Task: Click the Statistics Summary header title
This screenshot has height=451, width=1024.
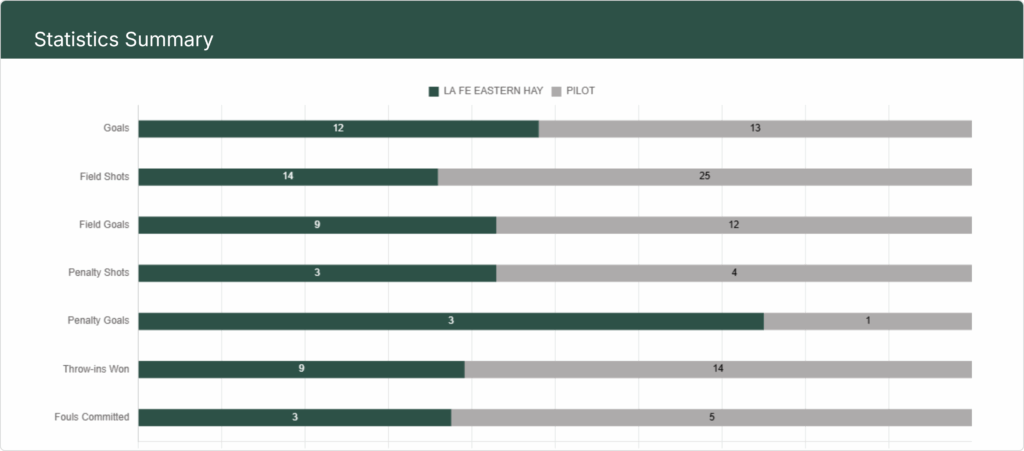Action: pyautogui.click(x=123, y=40)
